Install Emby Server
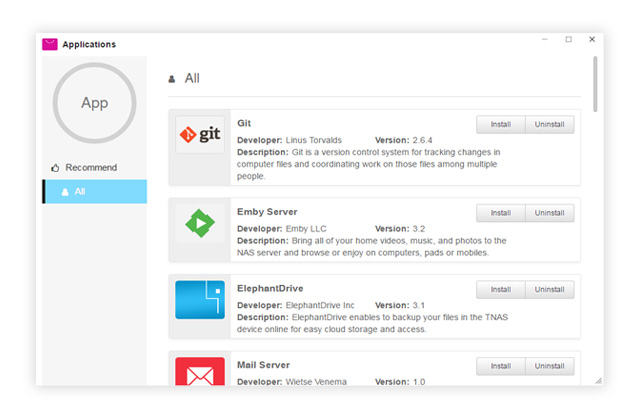 tap(500, 213)
